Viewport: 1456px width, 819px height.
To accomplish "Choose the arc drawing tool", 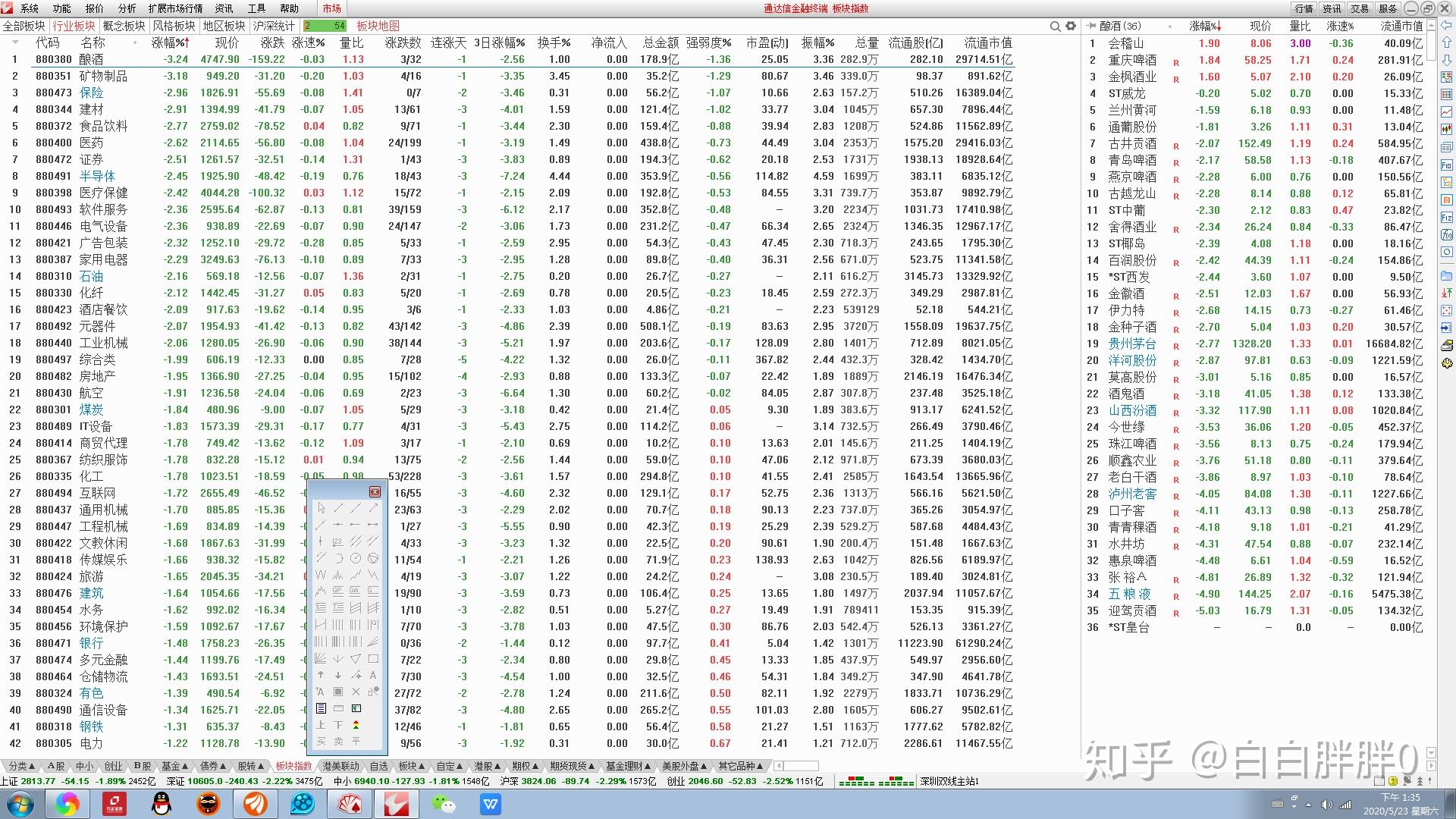I will 338,558.
